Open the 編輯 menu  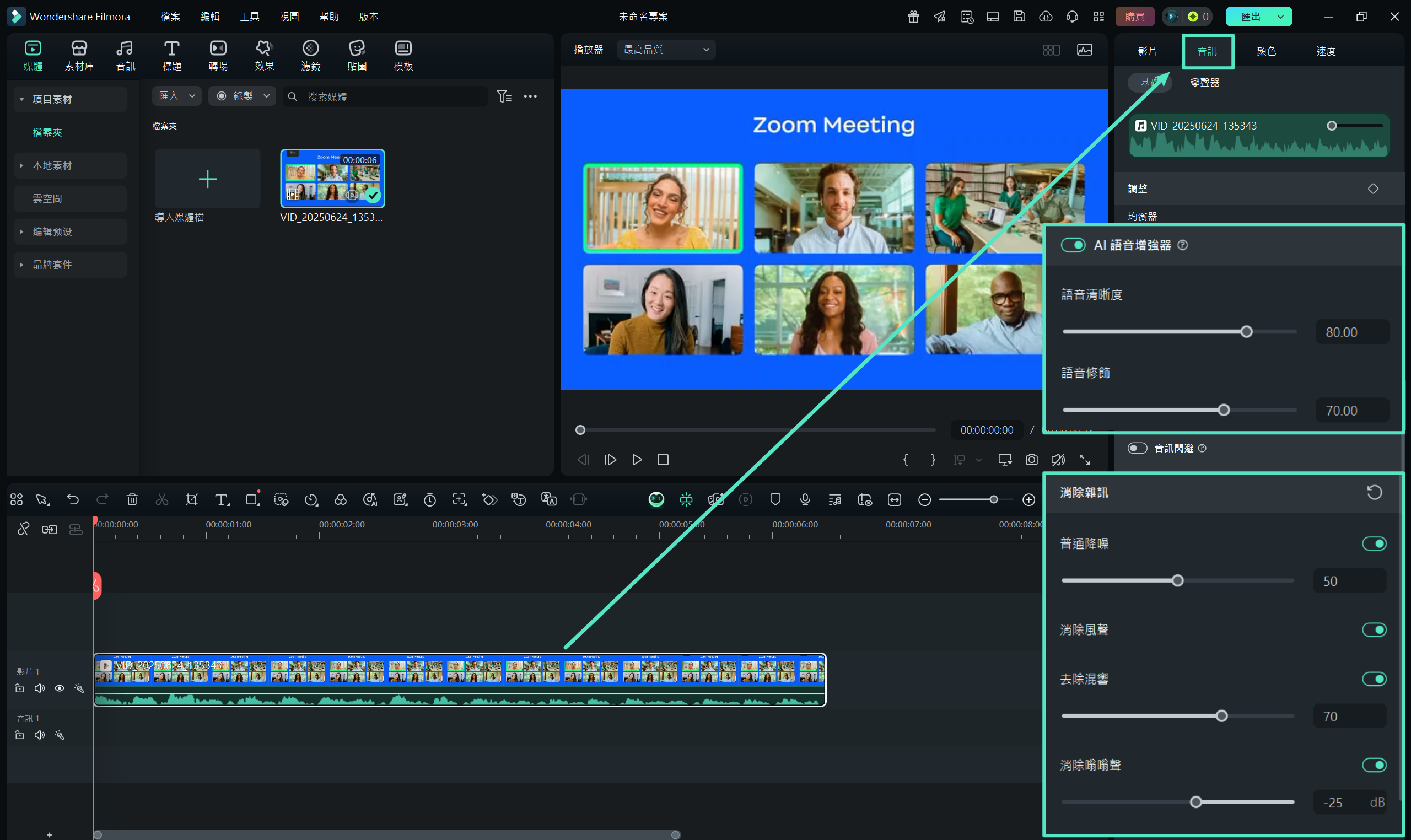tap(210, 17)
